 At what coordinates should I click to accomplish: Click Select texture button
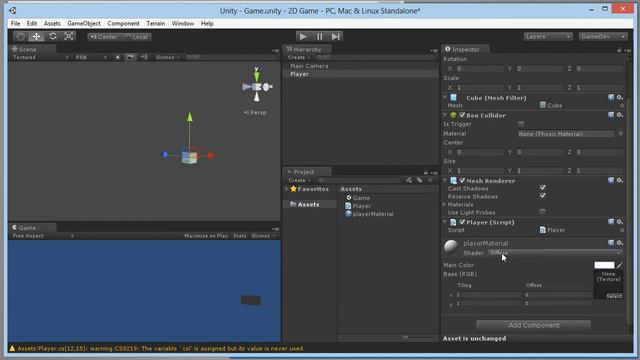pos(613,296)
